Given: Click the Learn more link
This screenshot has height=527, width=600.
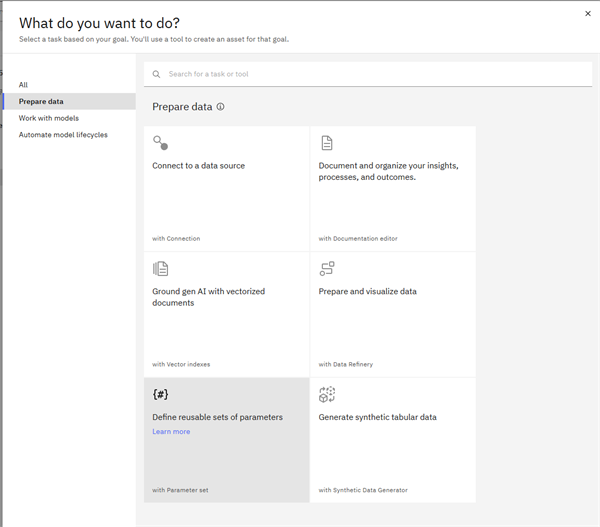Looking at the screenshot, I should pyautogui.click(x=171, y=432).
